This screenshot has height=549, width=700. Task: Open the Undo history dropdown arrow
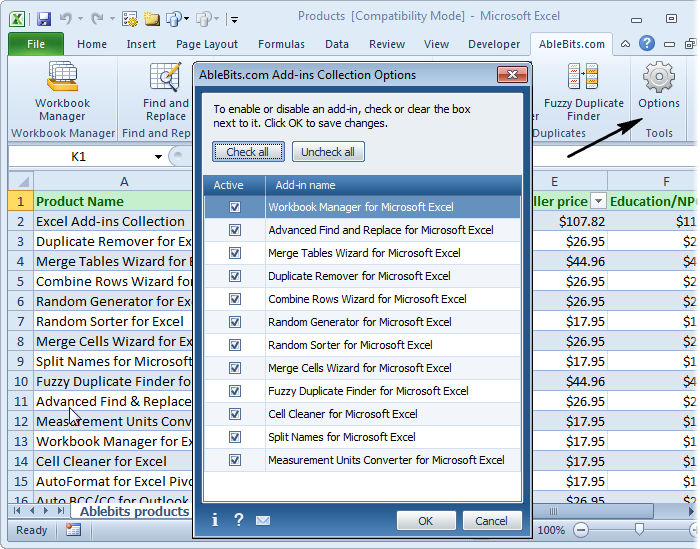click(80, 19)
